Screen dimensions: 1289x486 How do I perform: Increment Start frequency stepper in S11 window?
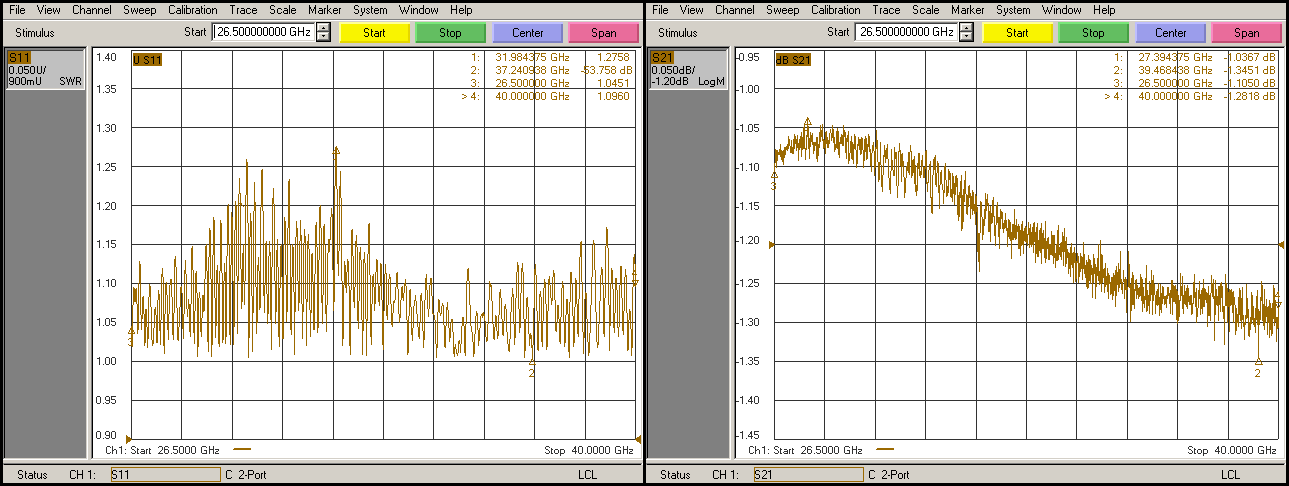click(x=323, y=28)
